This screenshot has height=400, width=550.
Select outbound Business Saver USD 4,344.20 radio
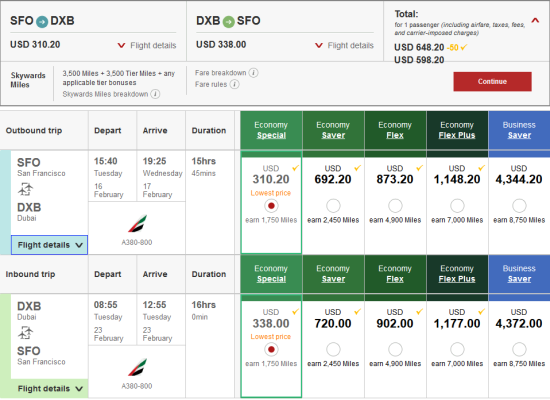(x=519, y=206)
